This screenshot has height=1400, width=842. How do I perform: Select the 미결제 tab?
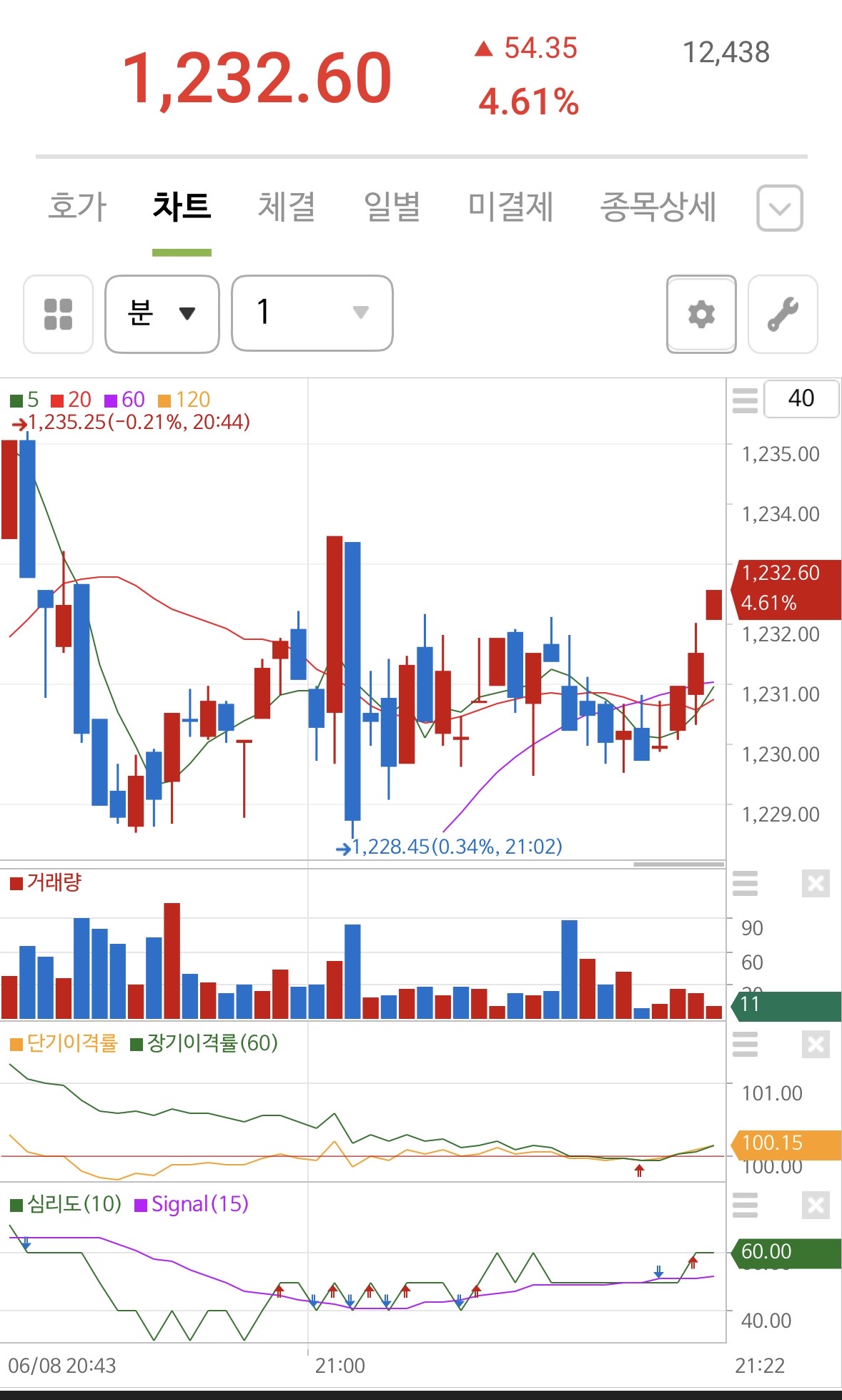510,207
